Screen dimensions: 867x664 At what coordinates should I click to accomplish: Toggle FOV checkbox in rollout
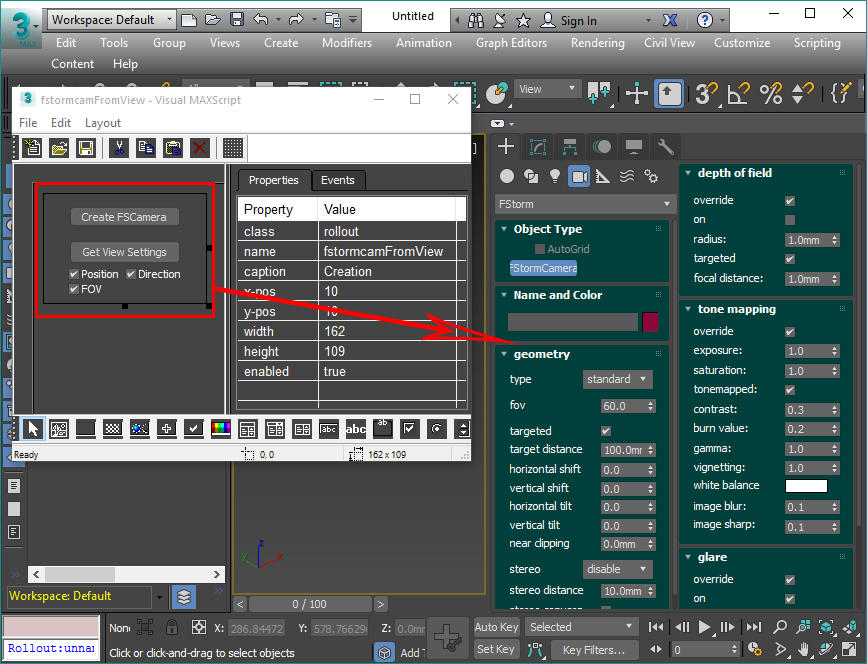pos(74,289)
